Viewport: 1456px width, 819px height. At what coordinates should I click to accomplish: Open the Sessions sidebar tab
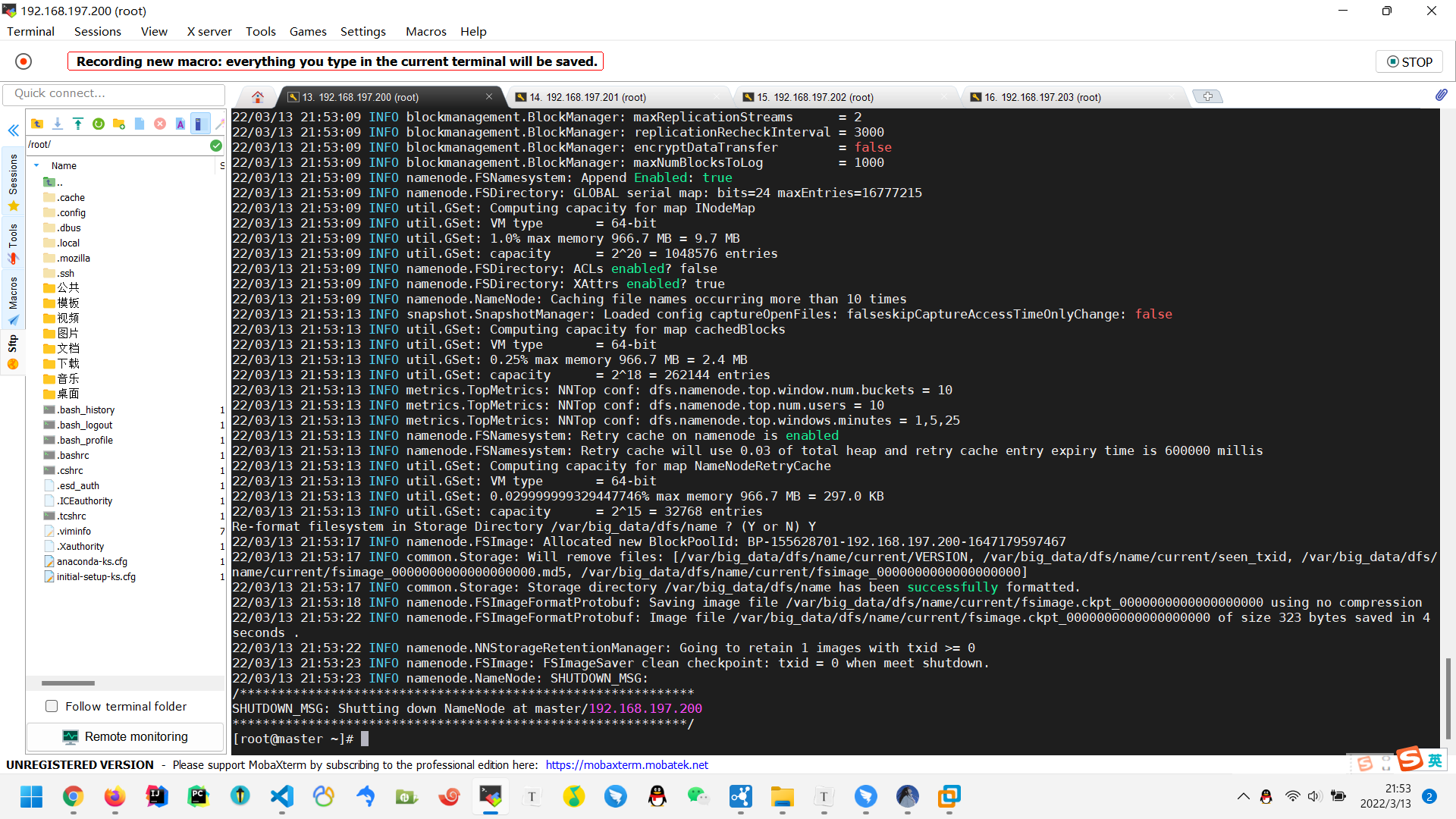(x=13, y=181)
